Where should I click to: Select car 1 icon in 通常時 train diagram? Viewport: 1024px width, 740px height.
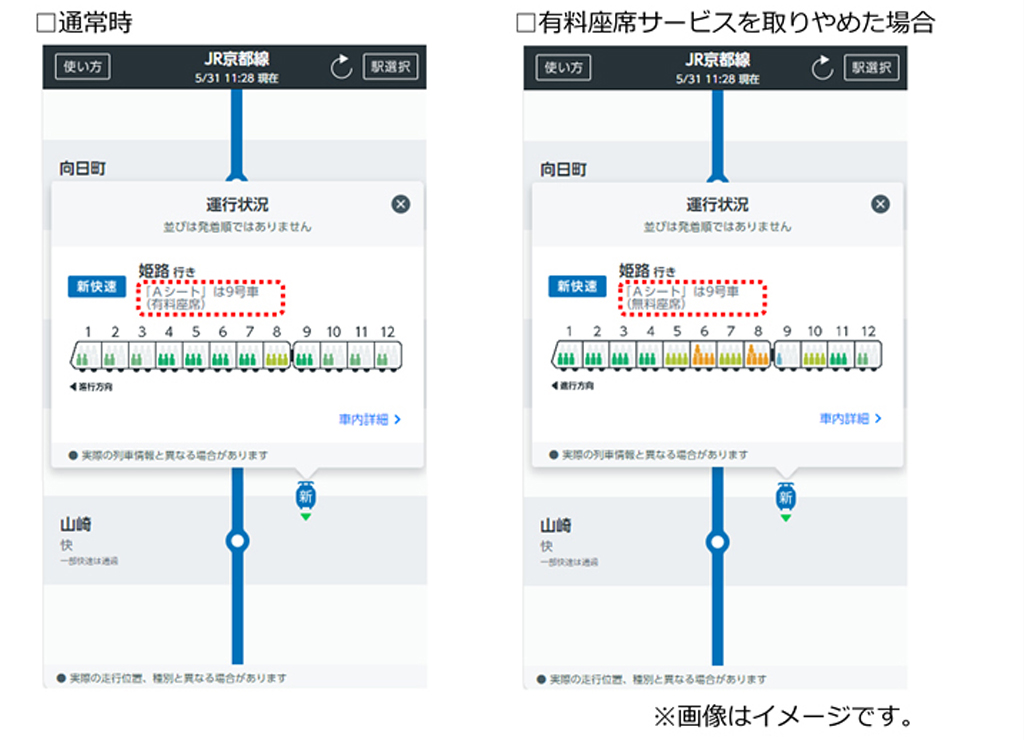click(x=87, y=355)
